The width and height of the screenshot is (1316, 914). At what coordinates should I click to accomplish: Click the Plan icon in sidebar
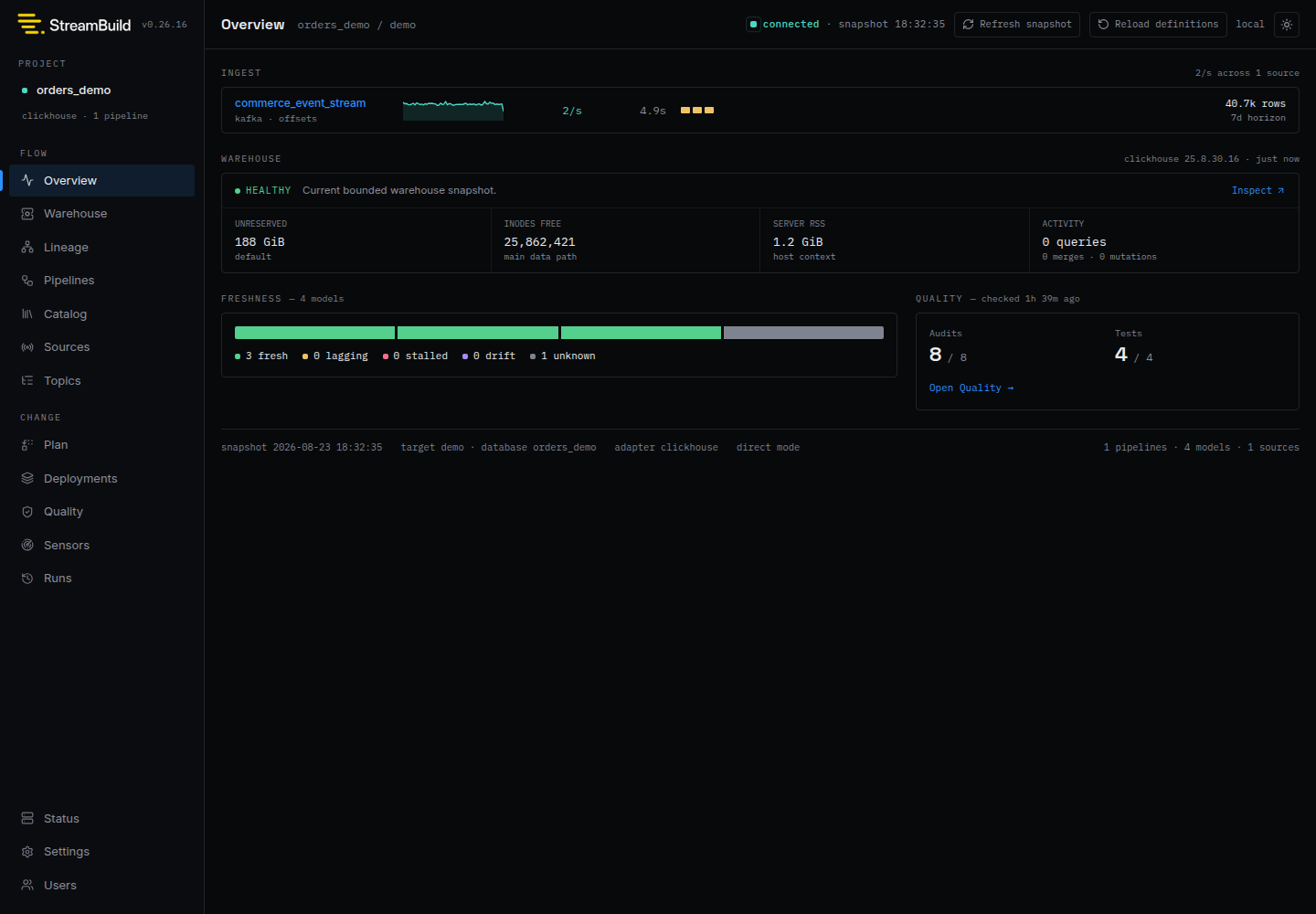click(x=27, y=445)
